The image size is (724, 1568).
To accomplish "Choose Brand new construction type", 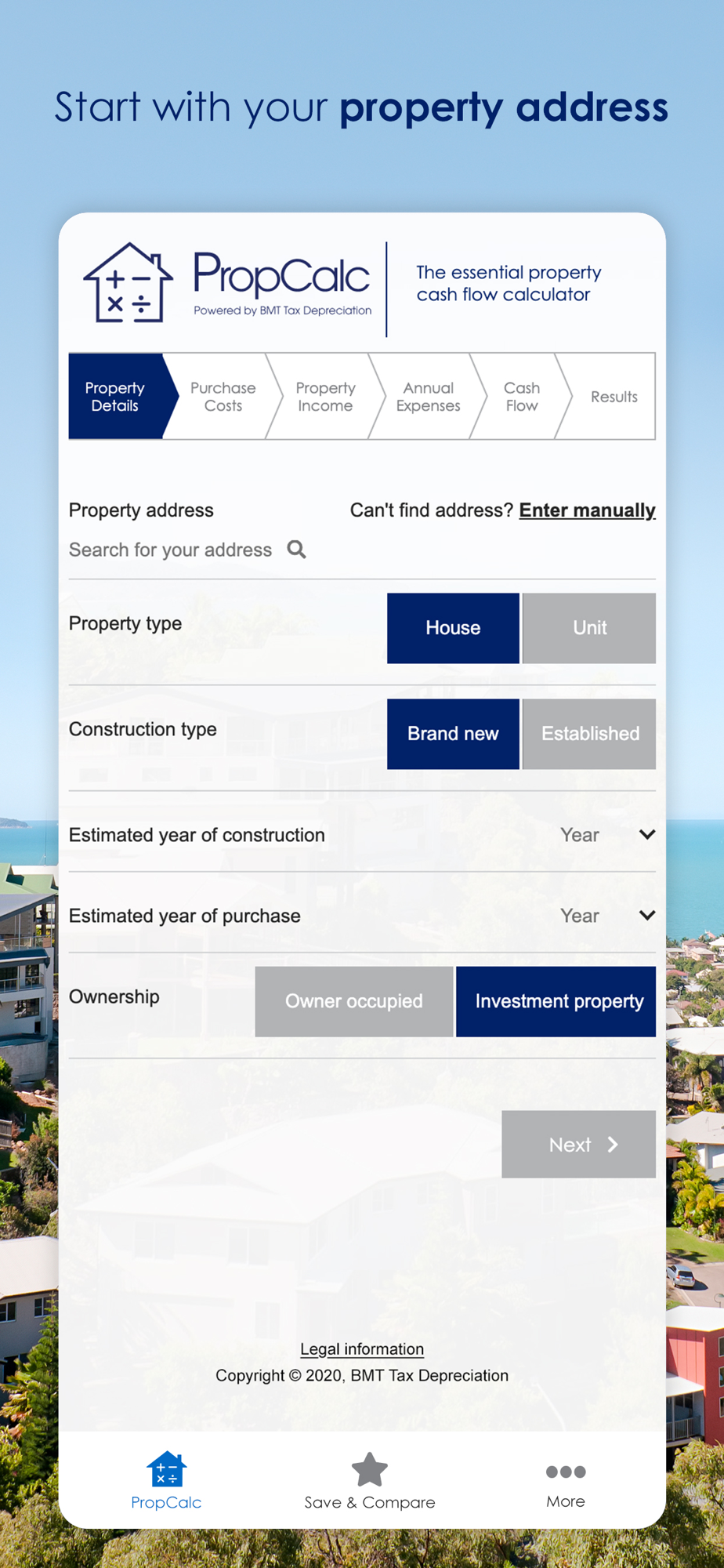I will [453, 734].
